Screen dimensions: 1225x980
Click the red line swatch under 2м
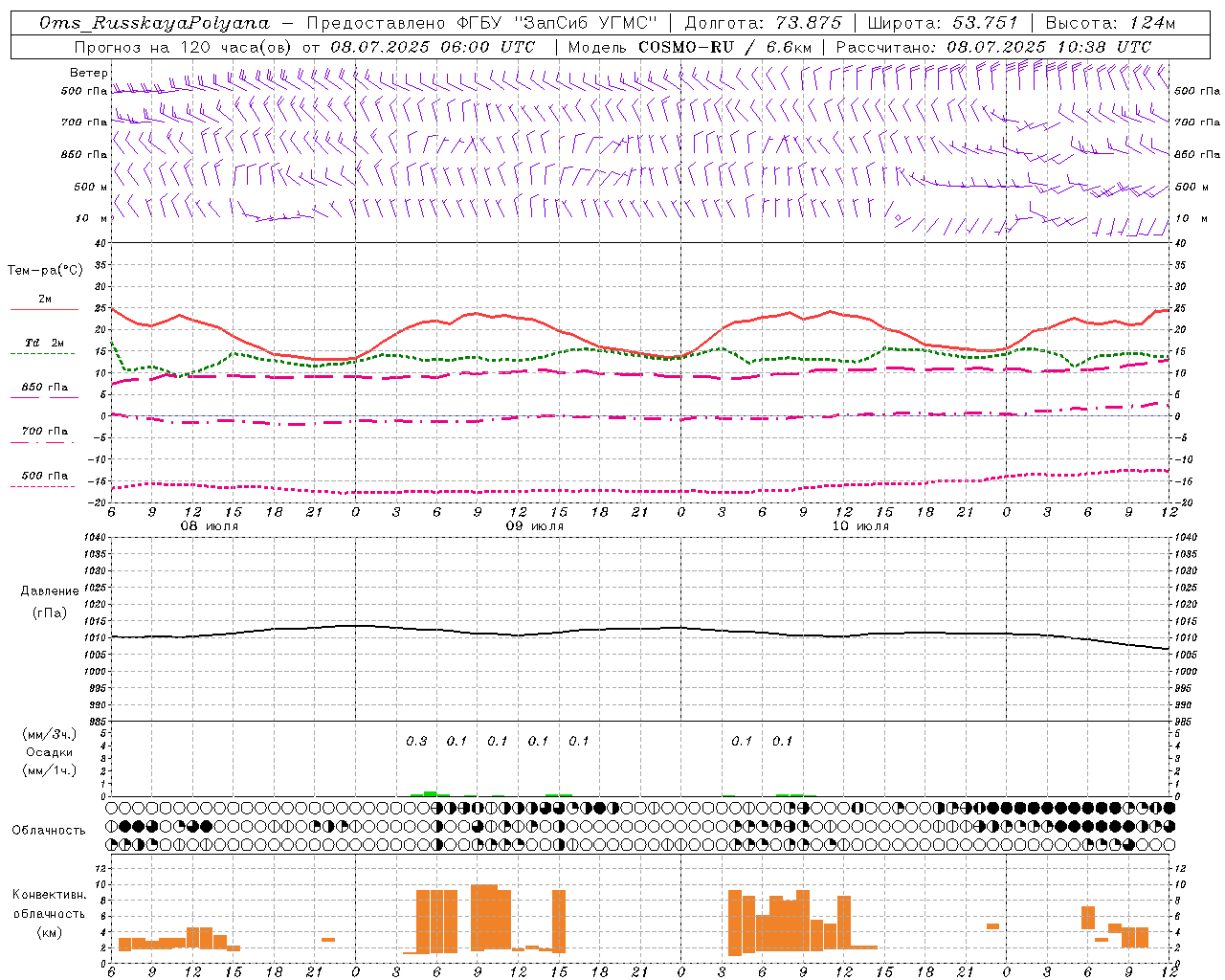tap(44, 310)
